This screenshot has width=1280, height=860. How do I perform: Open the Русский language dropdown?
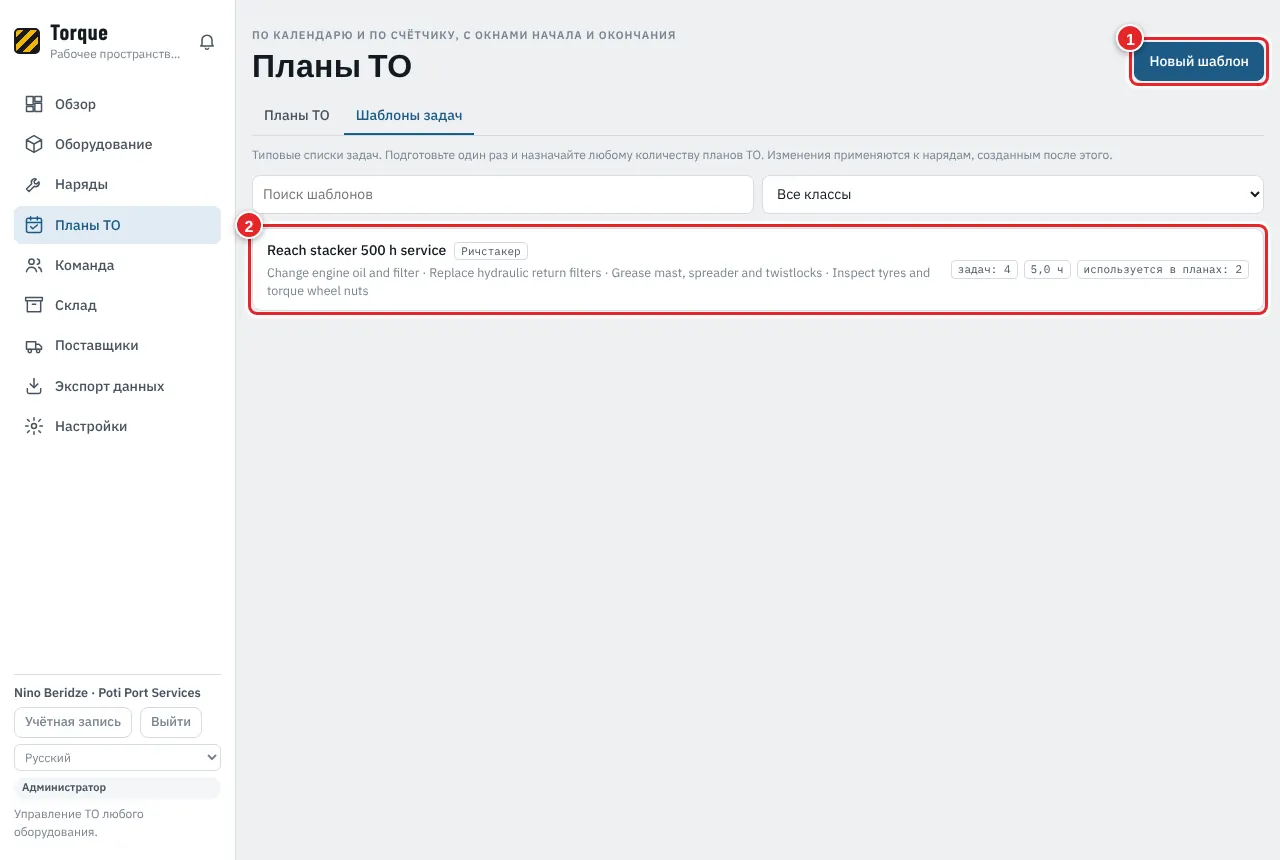click(x=117, y=758)
